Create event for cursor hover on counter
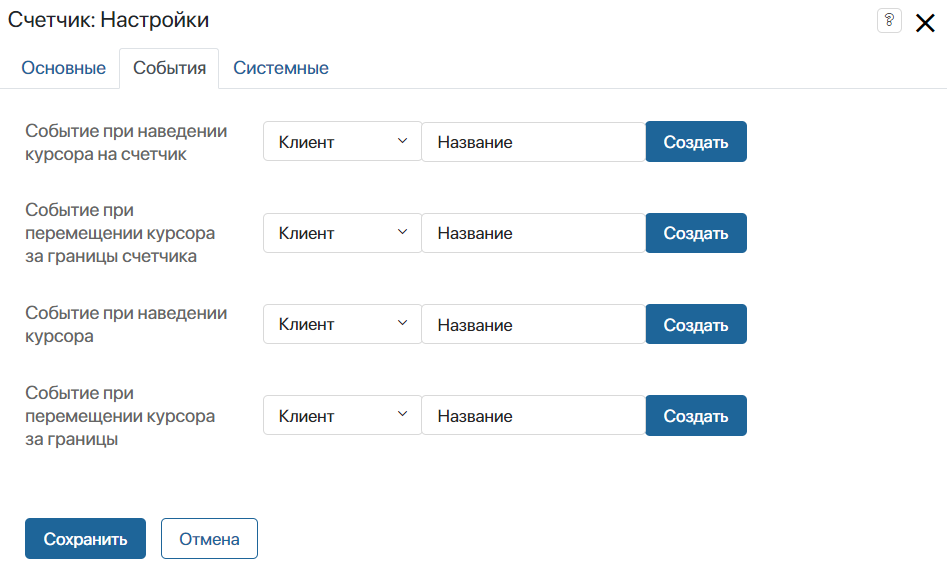The width and height of the screenshot is (947, 567). tap(696, 142)
